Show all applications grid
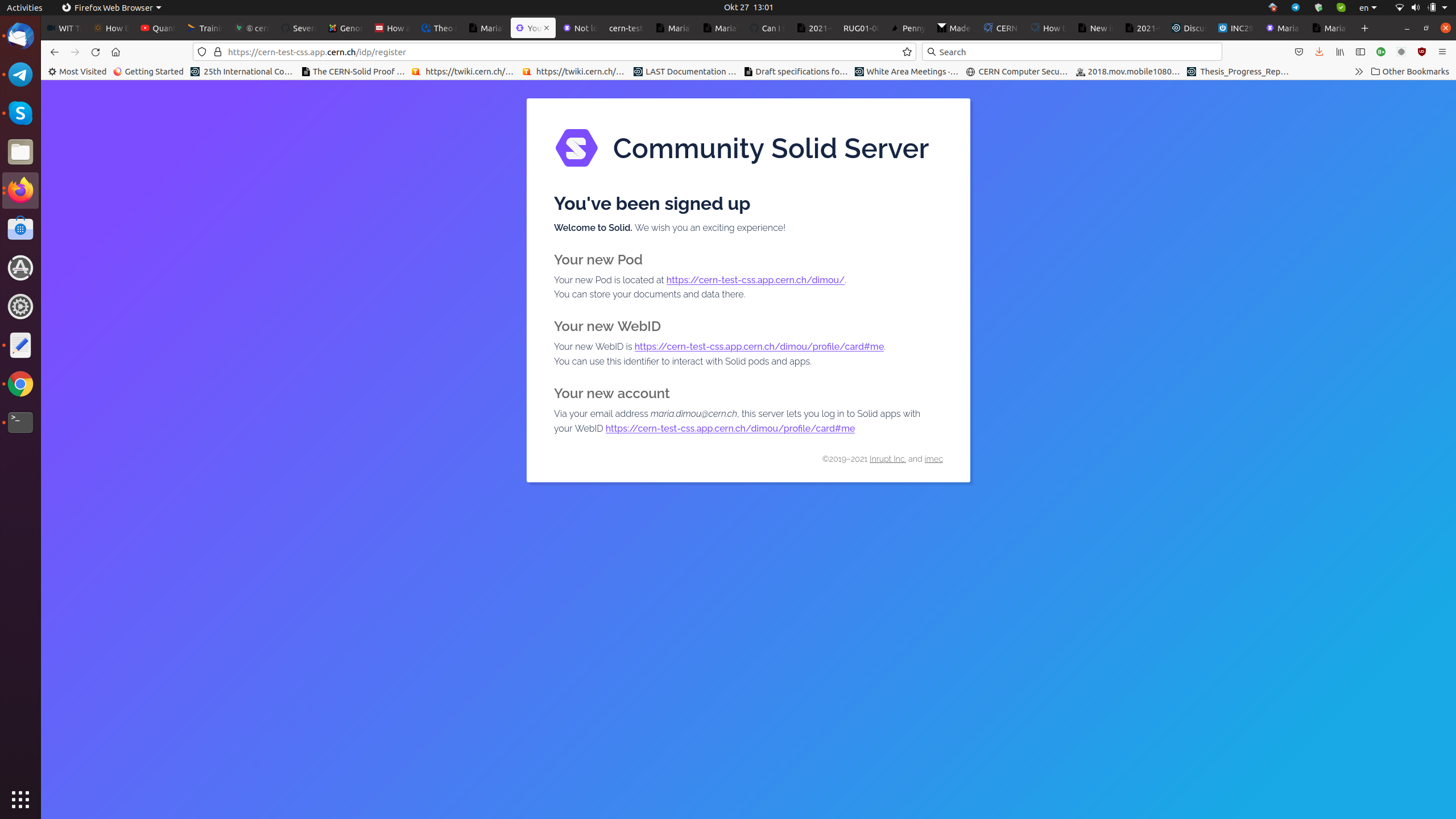 tap(20, 799)
